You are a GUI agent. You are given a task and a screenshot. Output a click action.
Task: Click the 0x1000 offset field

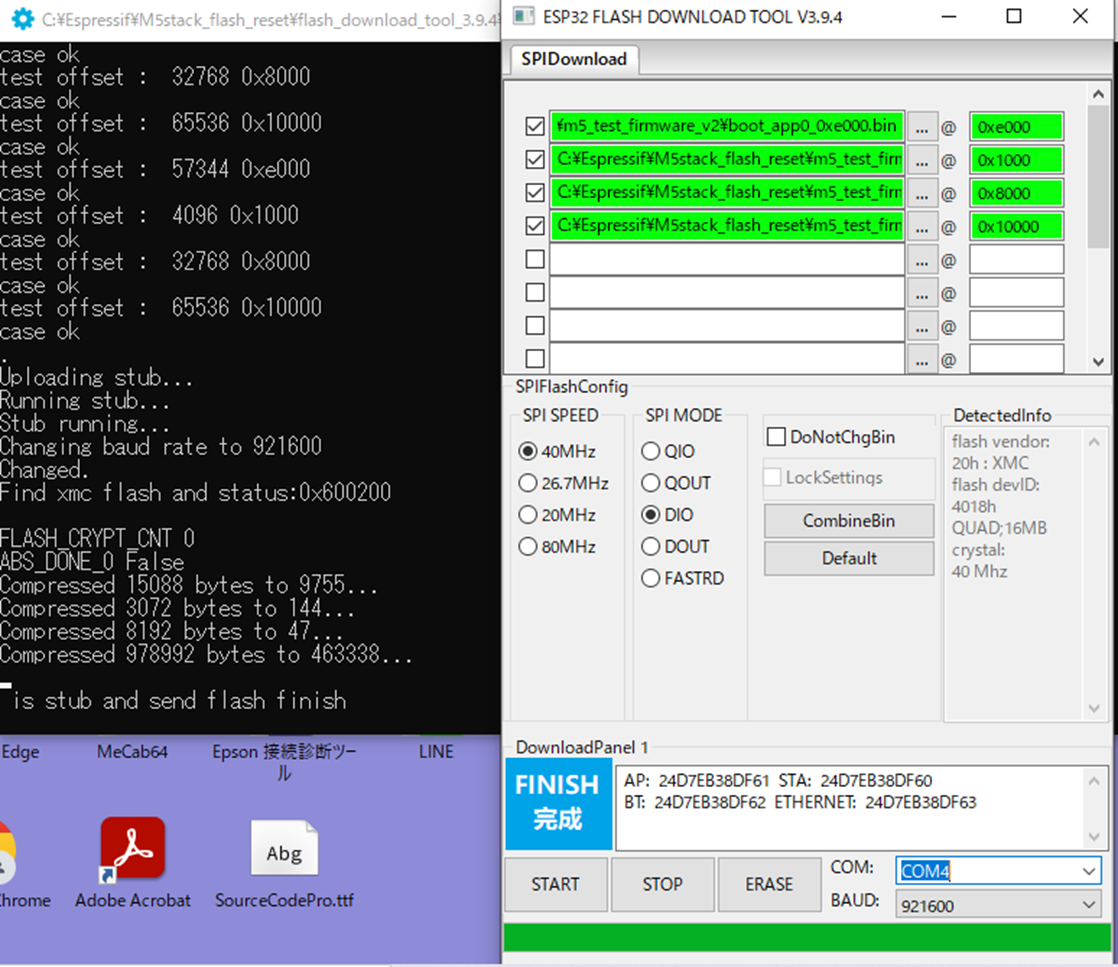pos(1016,160)
